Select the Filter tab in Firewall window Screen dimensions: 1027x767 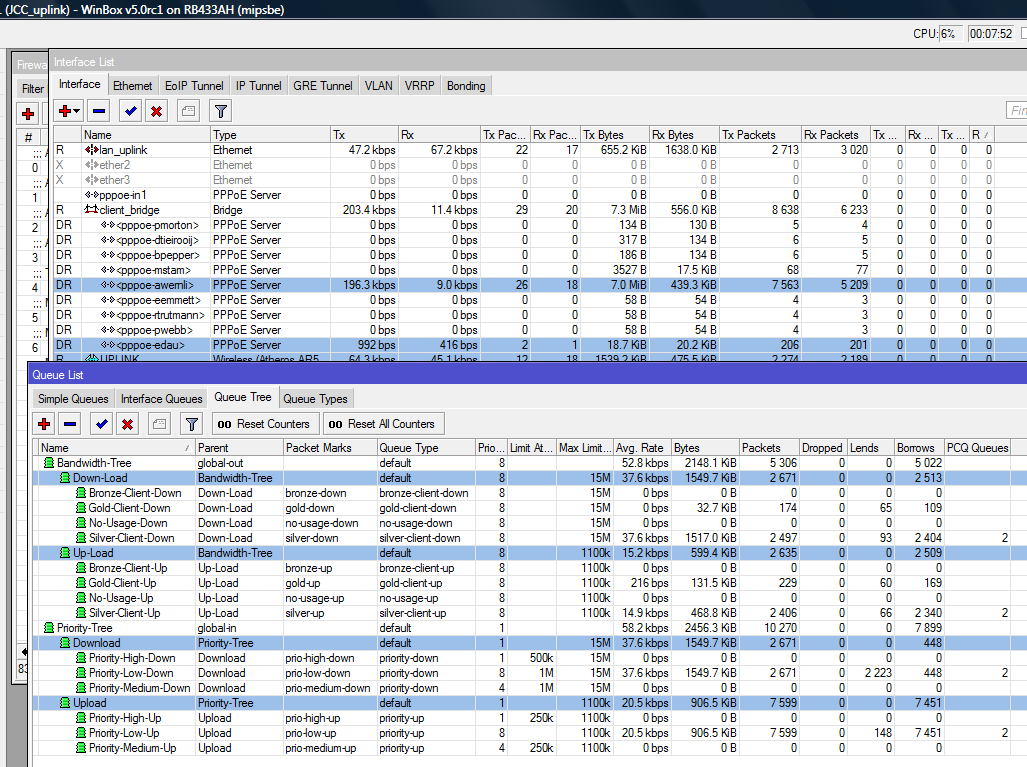click(33, 88)
